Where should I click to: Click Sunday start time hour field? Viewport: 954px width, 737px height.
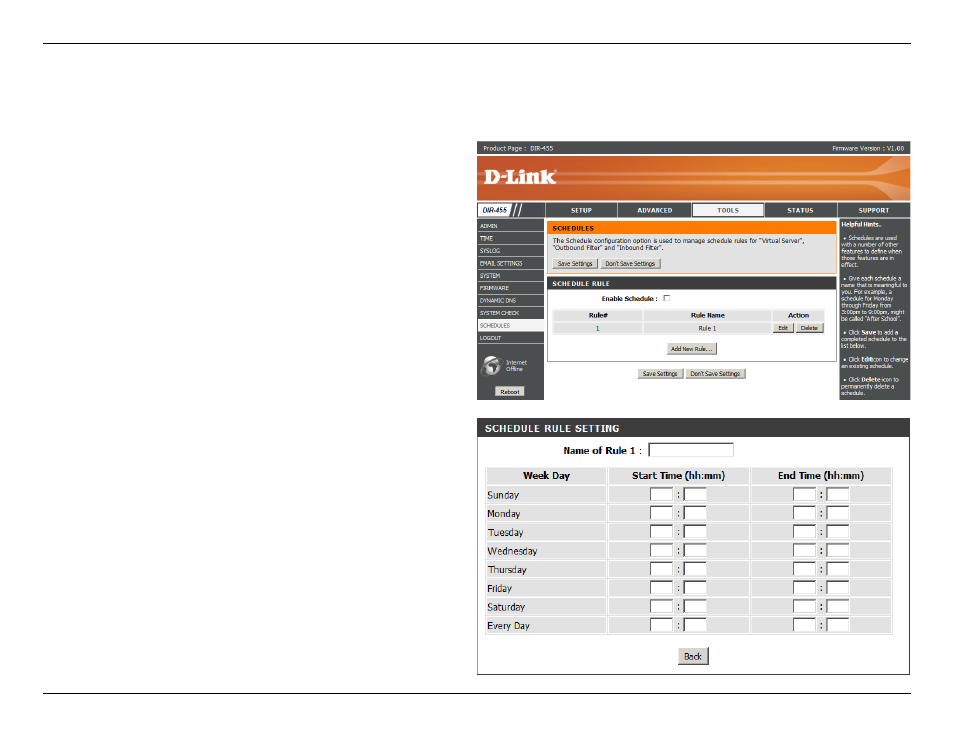pos(661,494)
